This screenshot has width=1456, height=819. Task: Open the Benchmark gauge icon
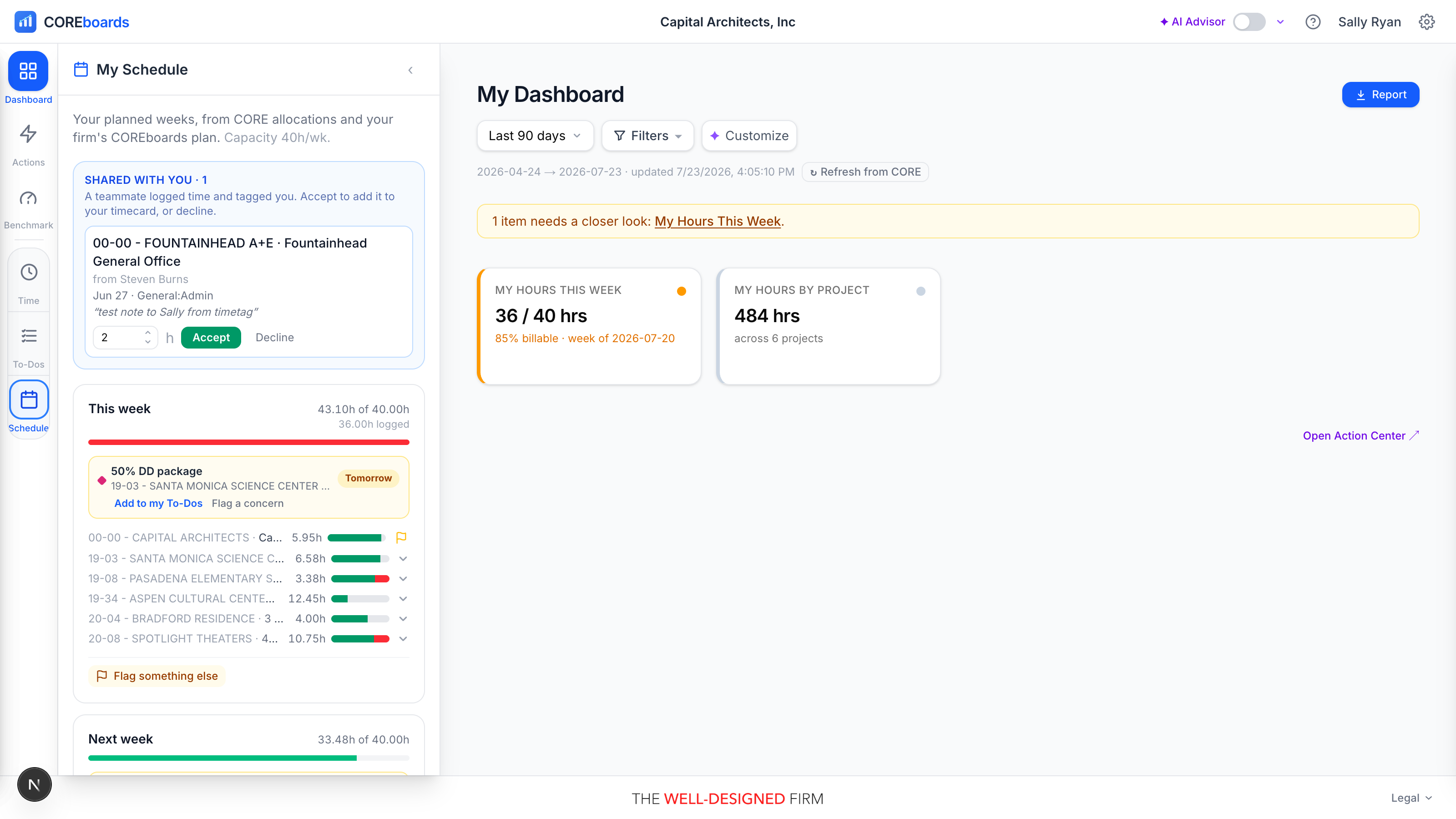(x=28, y=198)
